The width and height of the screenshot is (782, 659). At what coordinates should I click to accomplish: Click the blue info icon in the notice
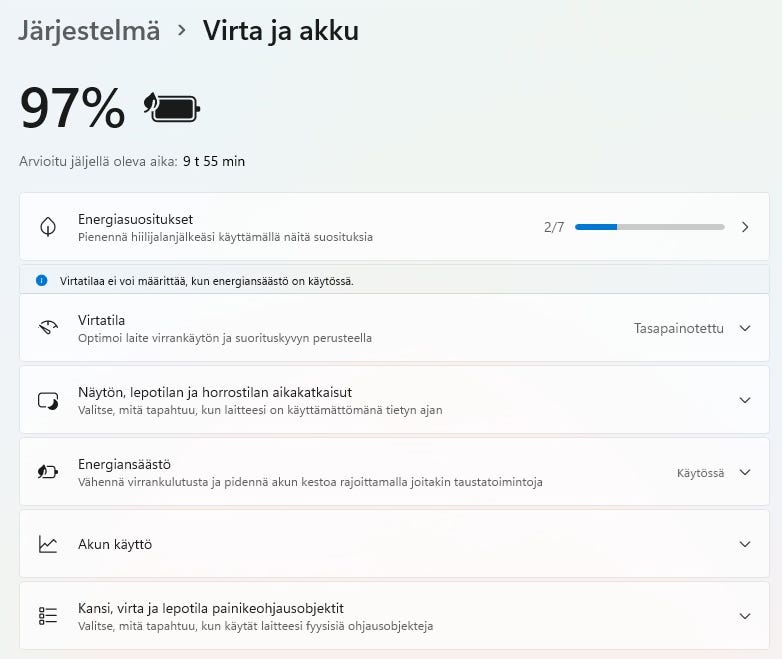[41, 281]
